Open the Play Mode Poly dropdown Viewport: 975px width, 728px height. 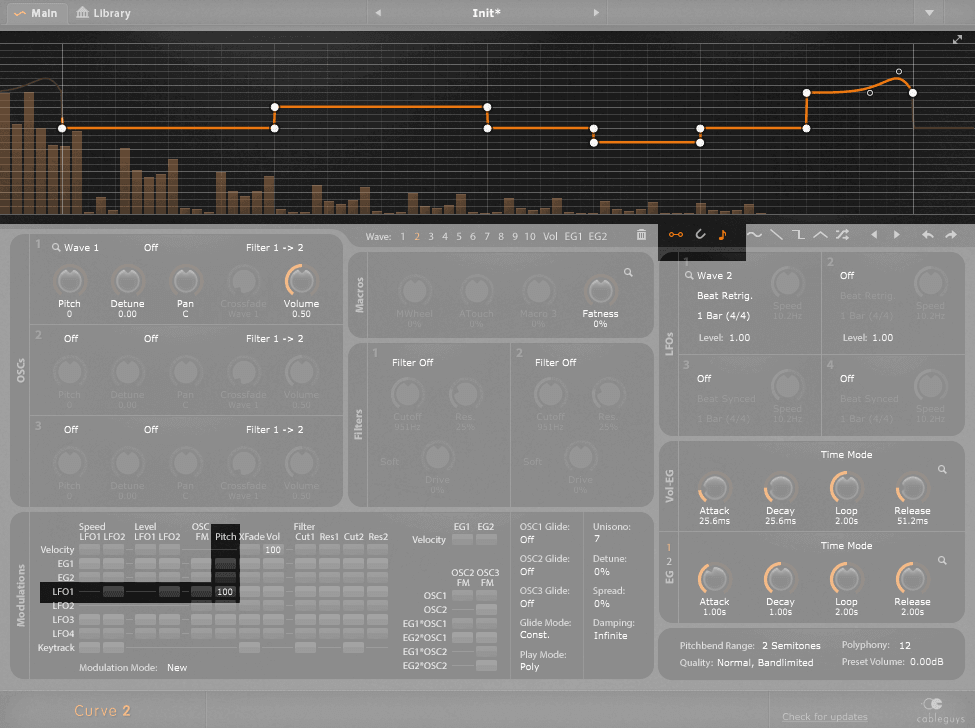[x=529, y=667]
